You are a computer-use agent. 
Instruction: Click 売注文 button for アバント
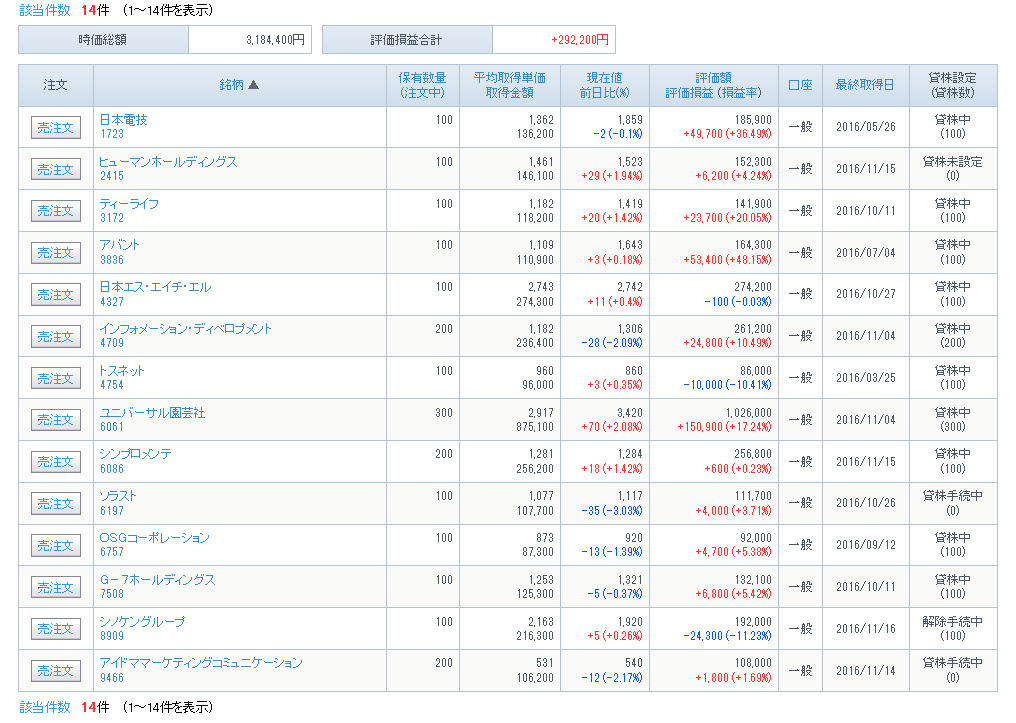tap(56, 253)
